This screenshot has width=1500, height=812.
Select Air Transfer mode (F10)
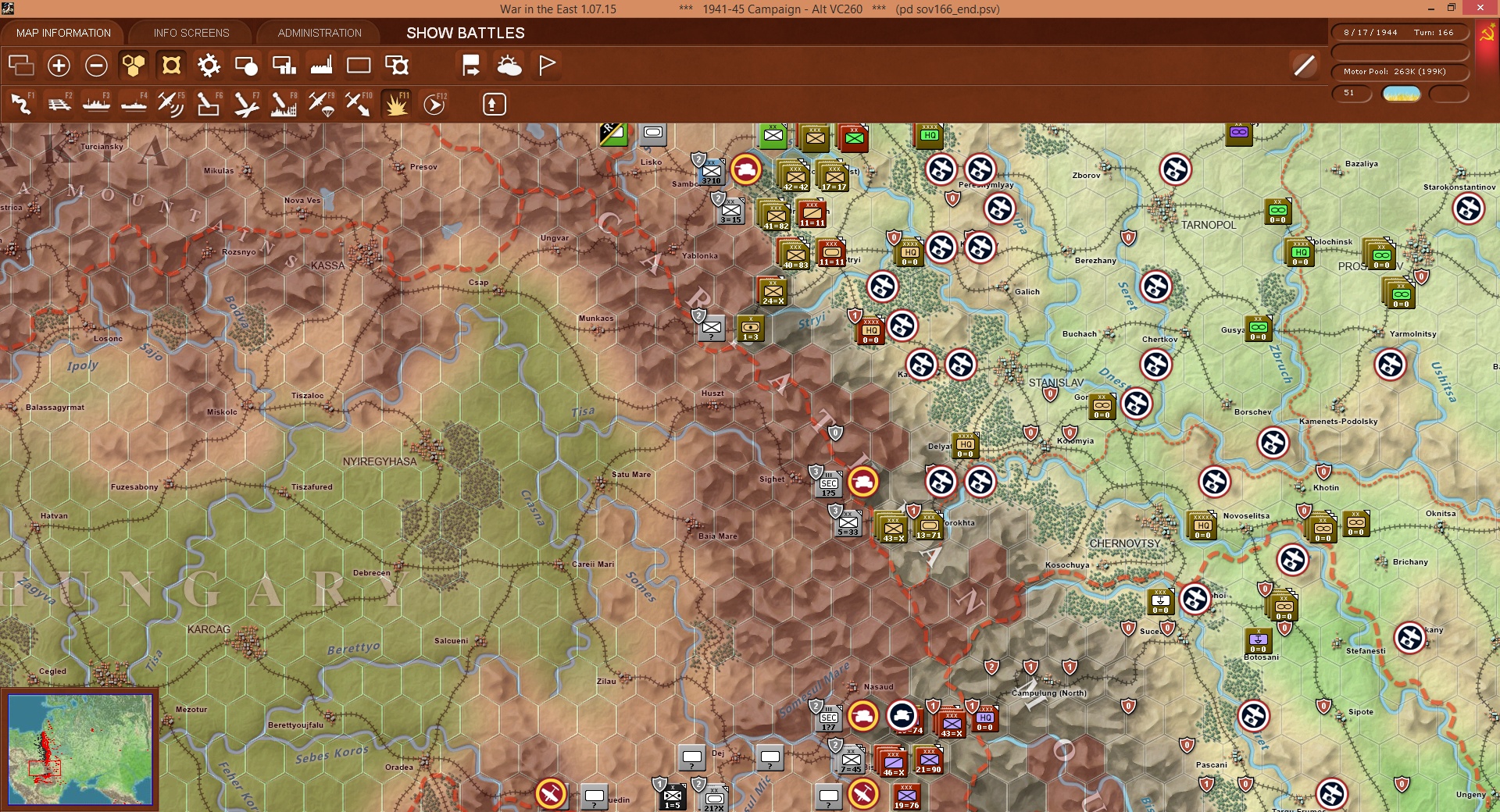359,104
